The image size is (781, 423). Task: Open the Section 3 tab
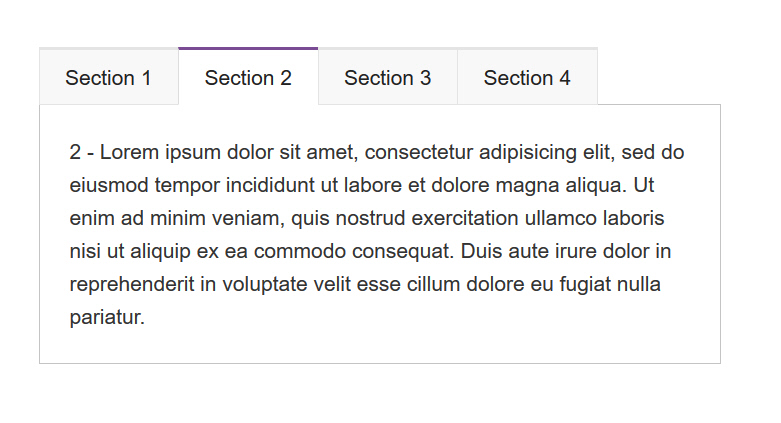point(388,78)
